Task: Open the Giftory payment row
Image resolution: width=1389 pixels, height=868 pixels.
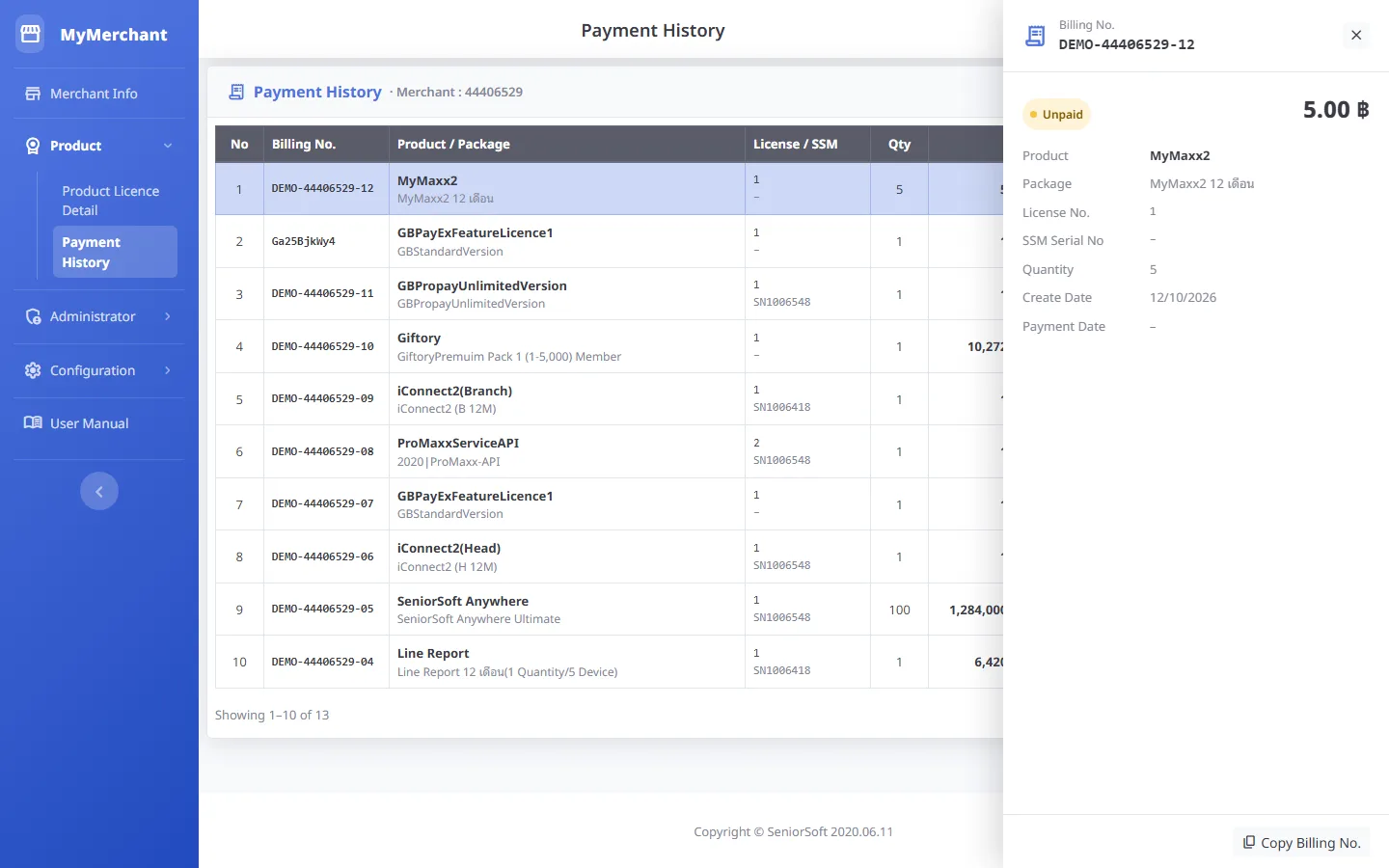Action: pyautogui.click(x=609, y=346)
